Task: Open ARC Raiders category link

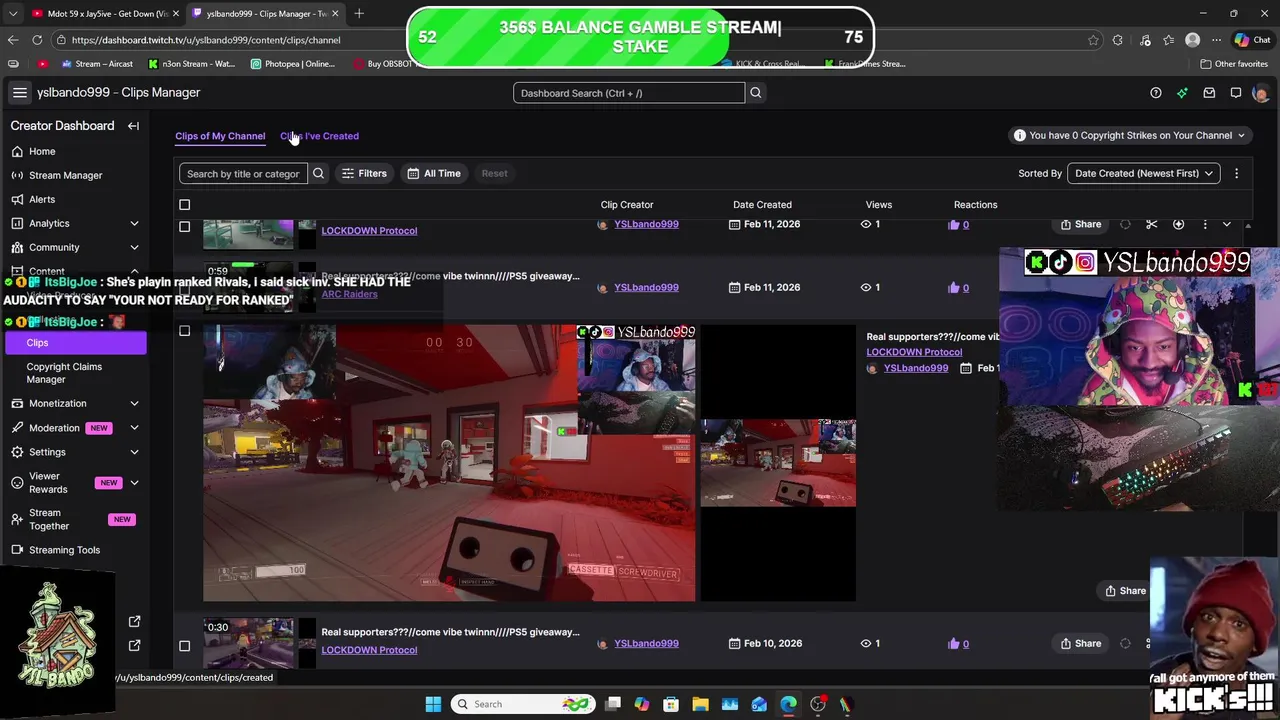Action: tap(349, 294)
